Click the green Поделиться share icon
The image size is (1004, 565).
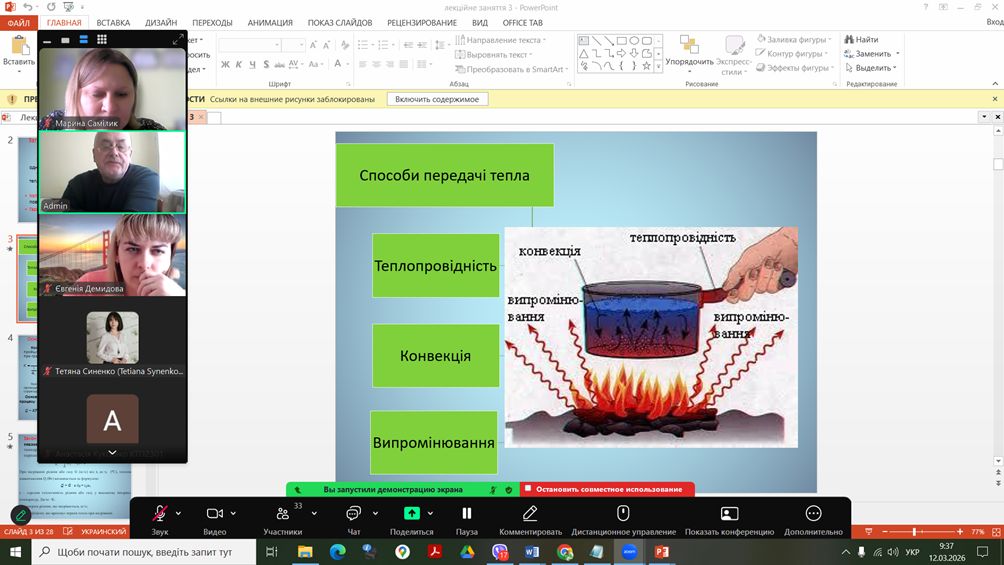tap(411, 513)
